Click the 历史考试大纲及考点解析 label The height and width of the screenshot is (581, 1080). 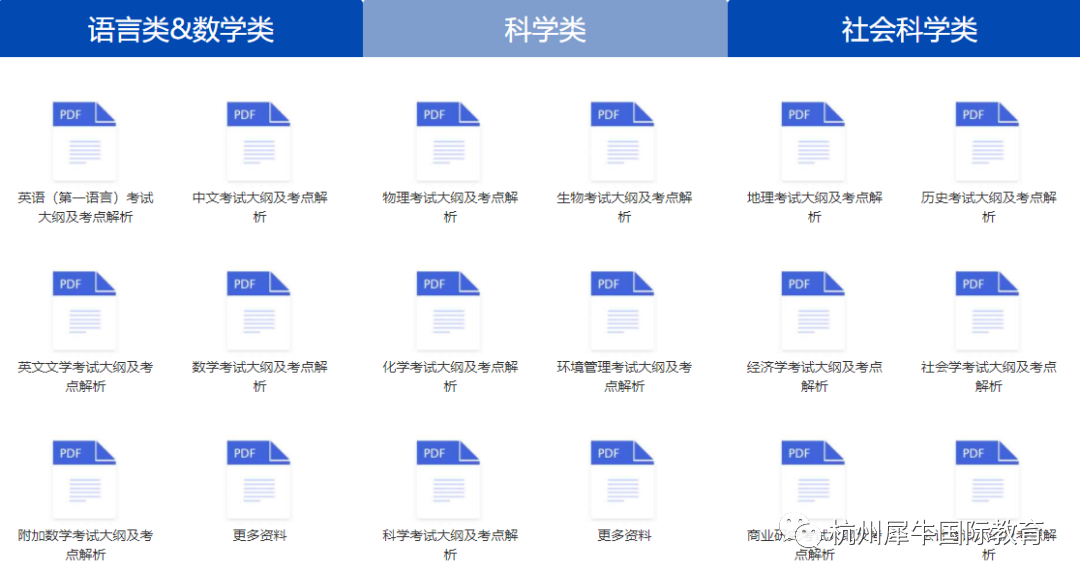988,207
